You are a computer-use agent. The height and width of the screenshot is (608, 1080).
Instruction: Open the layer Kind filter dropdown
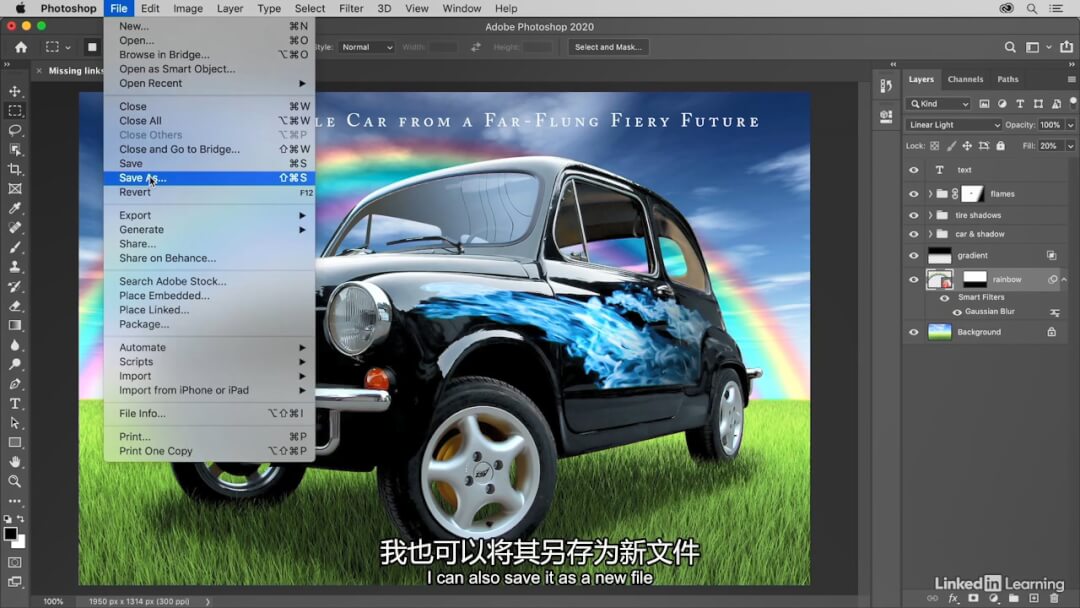point(938,104)
